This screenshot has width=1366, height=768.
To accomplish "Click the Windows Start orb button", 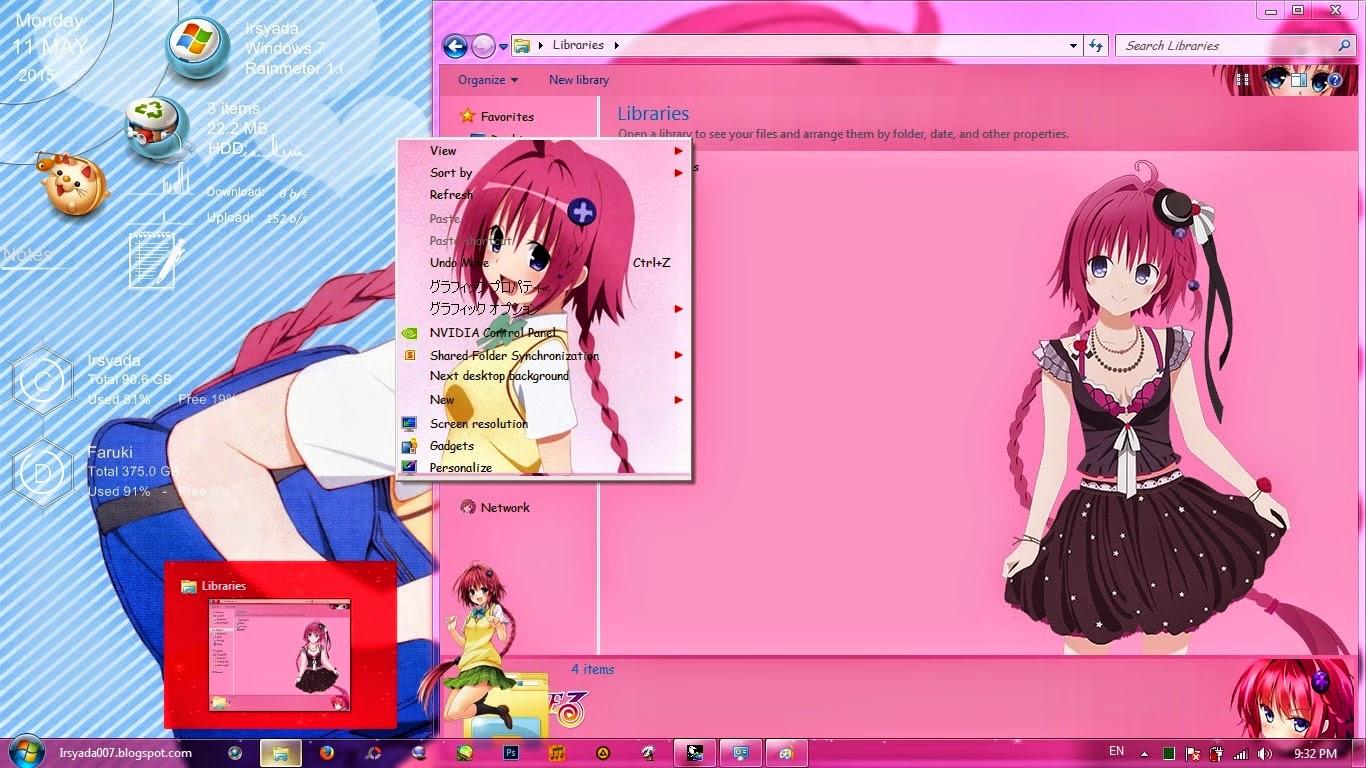I will [x=25, y=752].
